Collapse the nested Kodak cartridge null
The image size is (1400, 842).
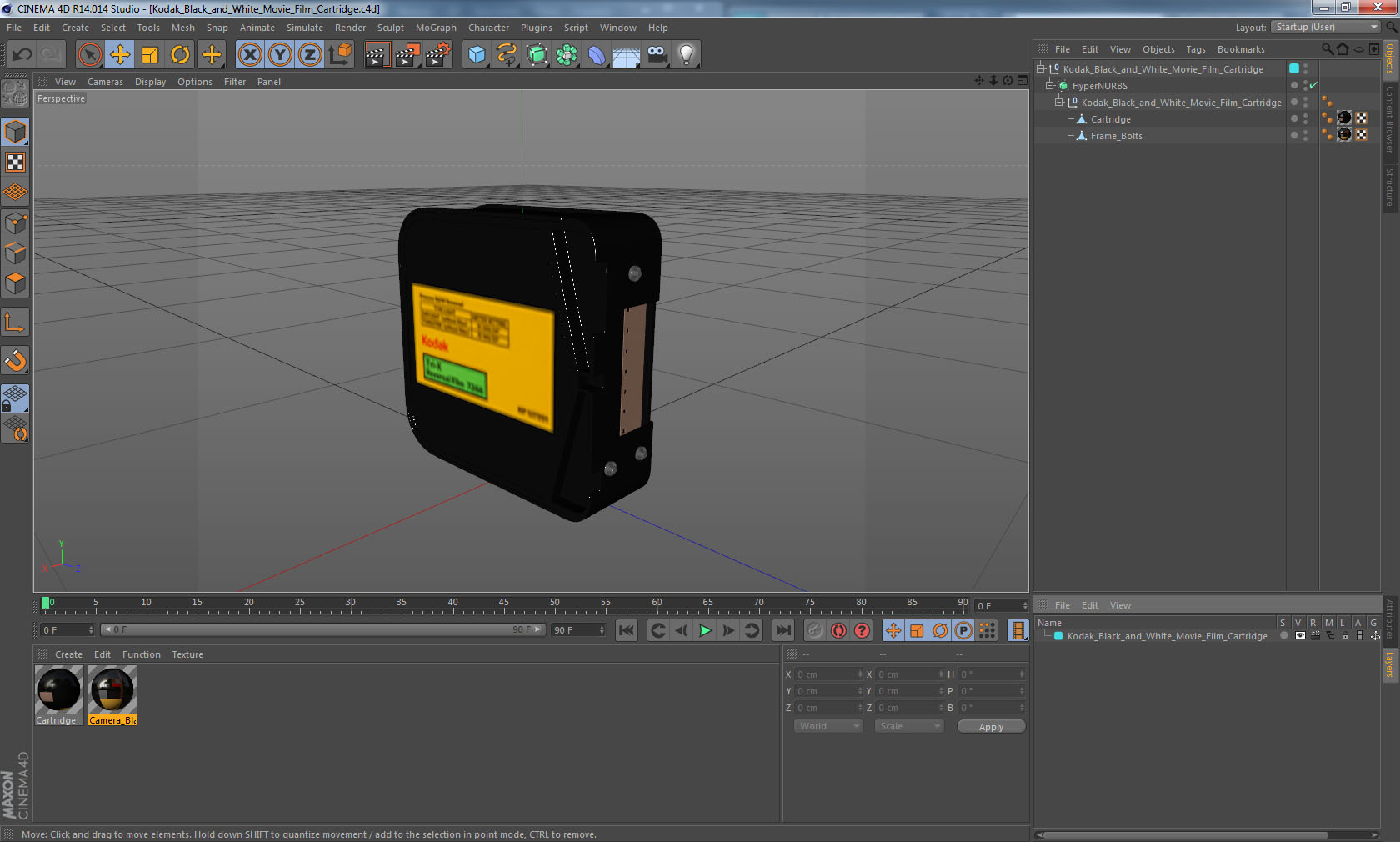[1059, 103]
